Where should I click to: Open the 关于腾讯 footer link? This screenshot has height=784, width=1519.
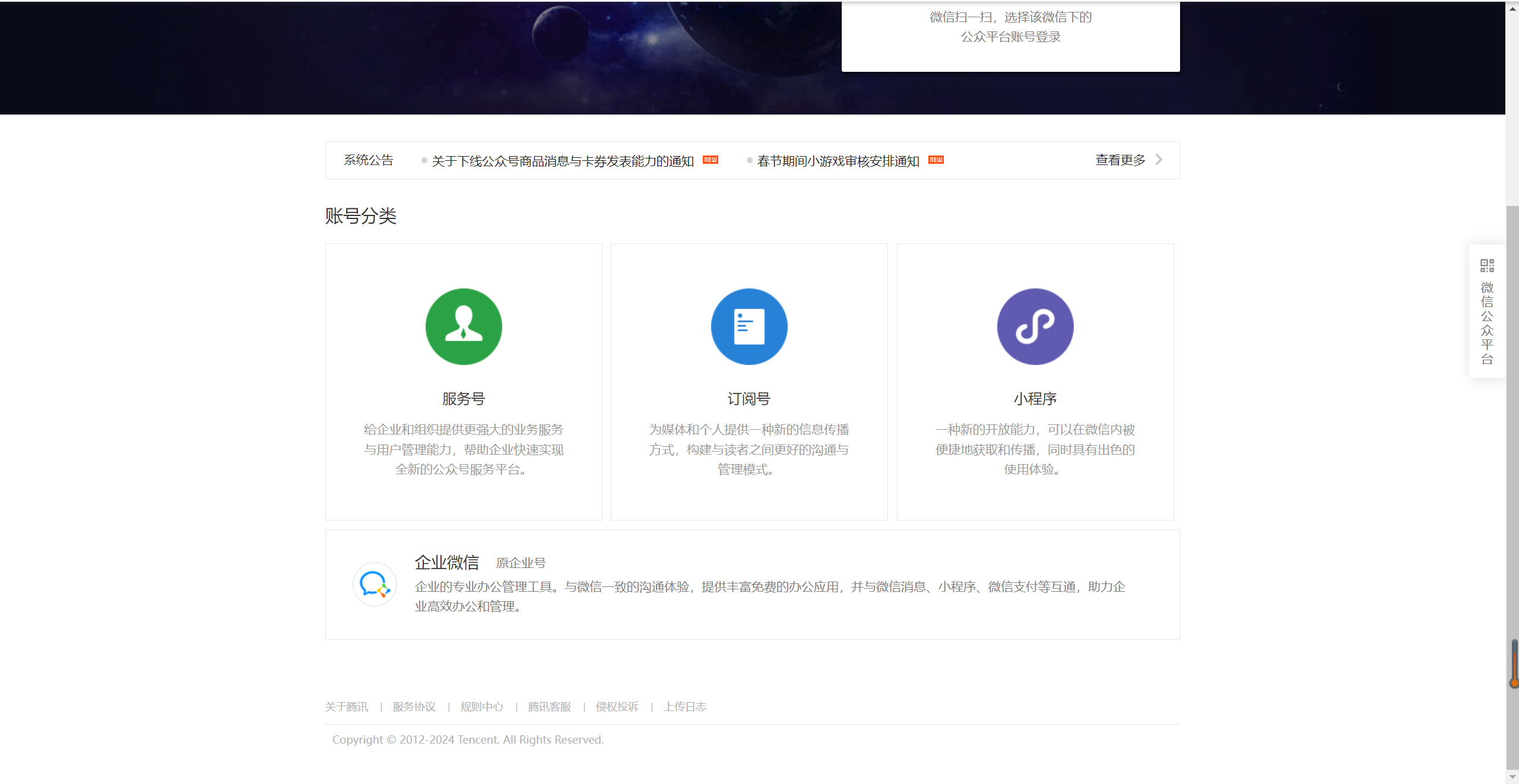[346, 706]
